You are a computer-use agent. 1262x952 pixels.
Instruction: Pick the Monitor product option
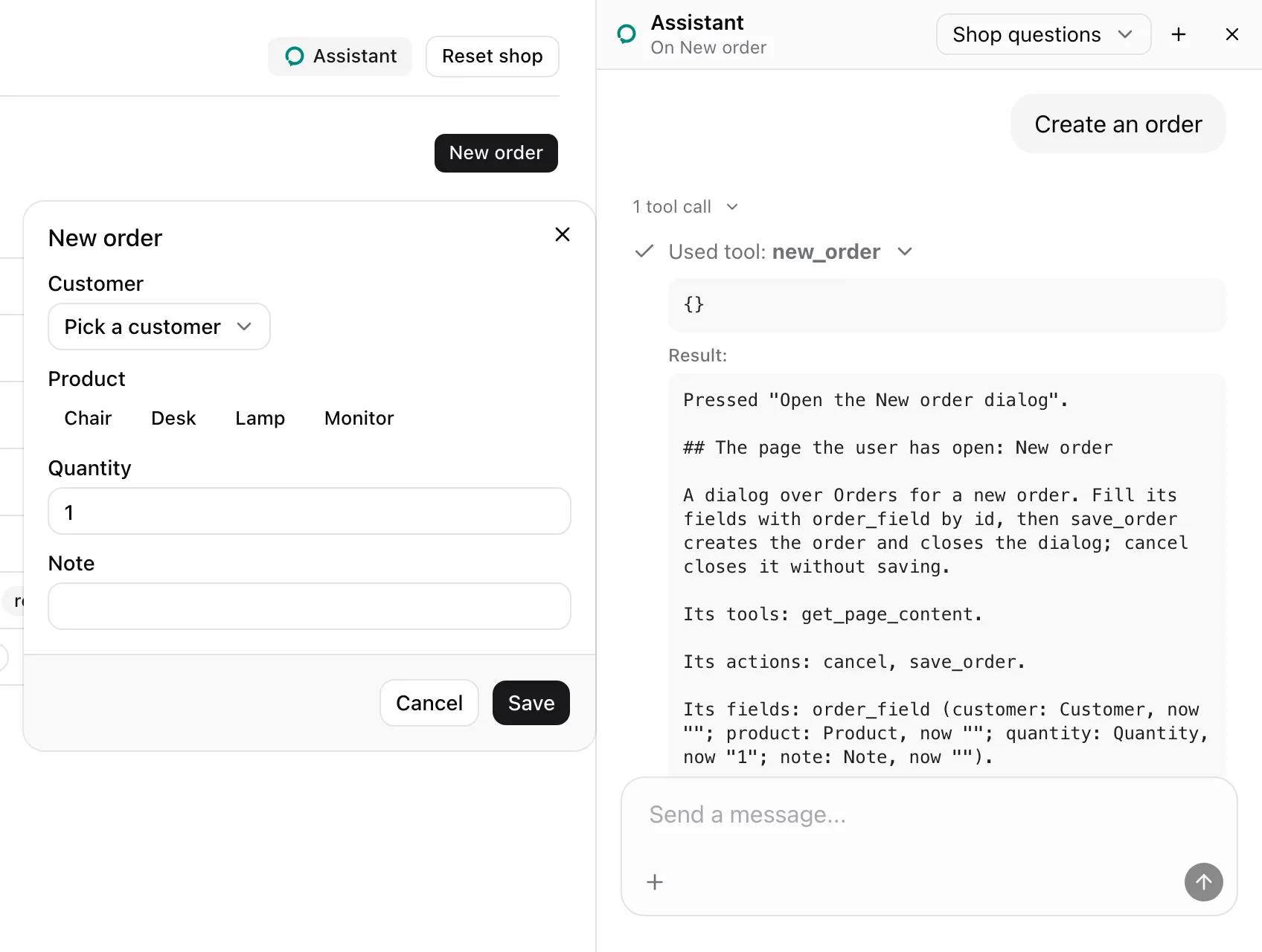tap(359, 418)
